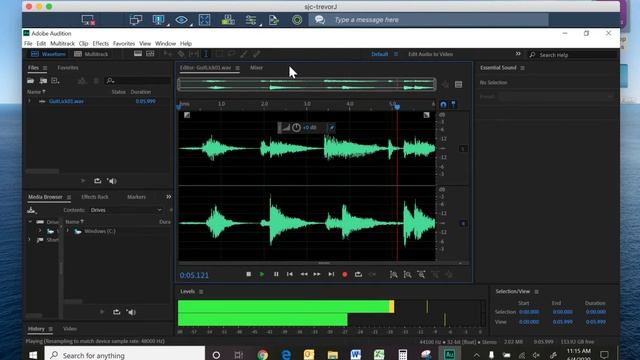The width and height of the screenshot is (640, 360).
Task: Open the Effects menu
Action: click(x=100, y=43)
